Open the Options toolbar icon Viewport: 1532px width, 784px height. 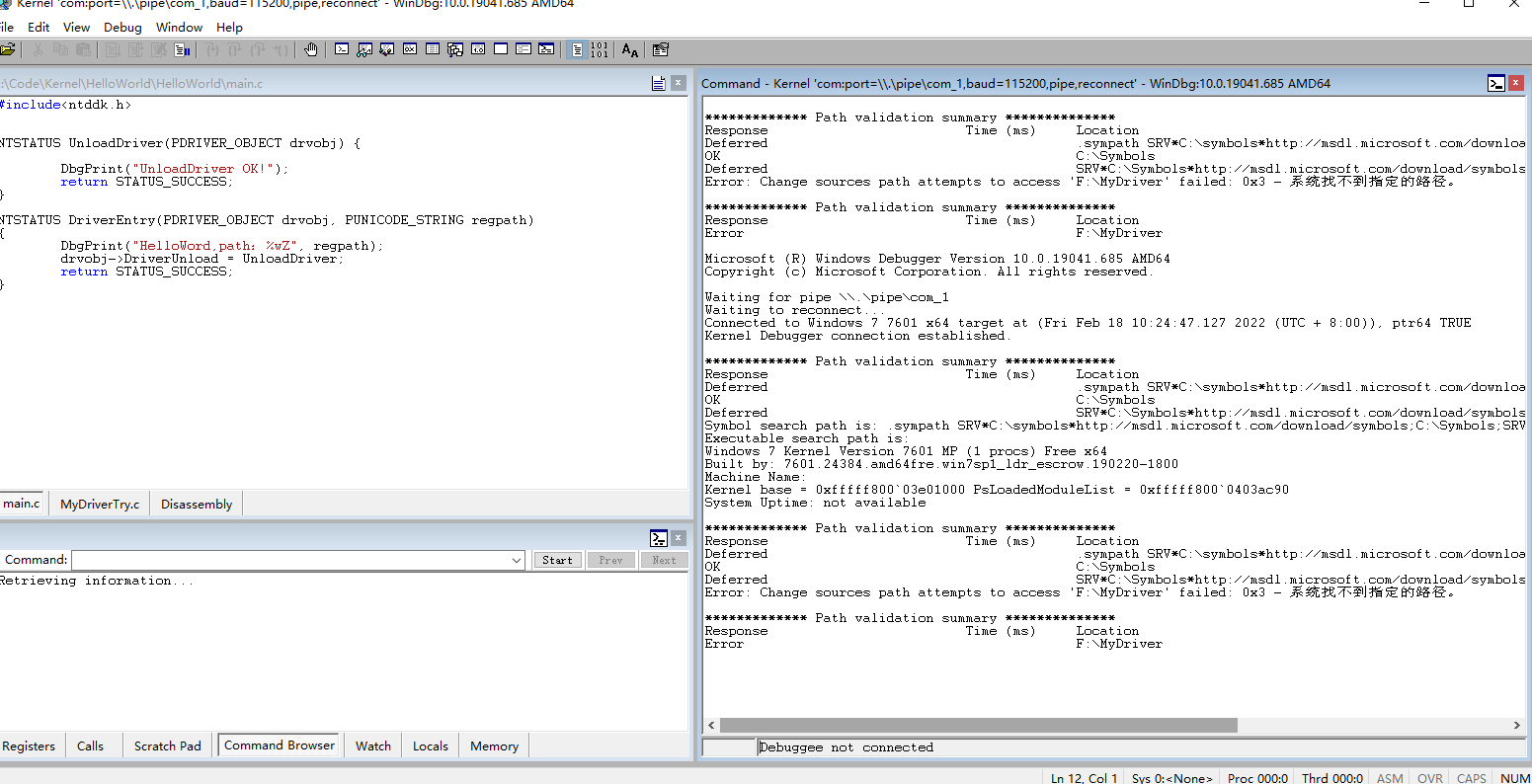[661, 49]
